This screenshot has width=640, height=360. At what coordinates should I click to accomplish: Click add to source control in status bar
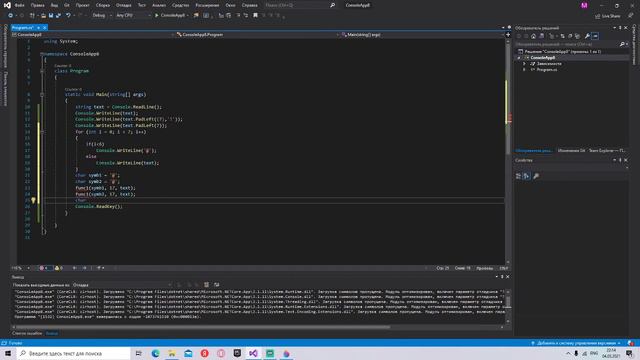coord(576,343)
